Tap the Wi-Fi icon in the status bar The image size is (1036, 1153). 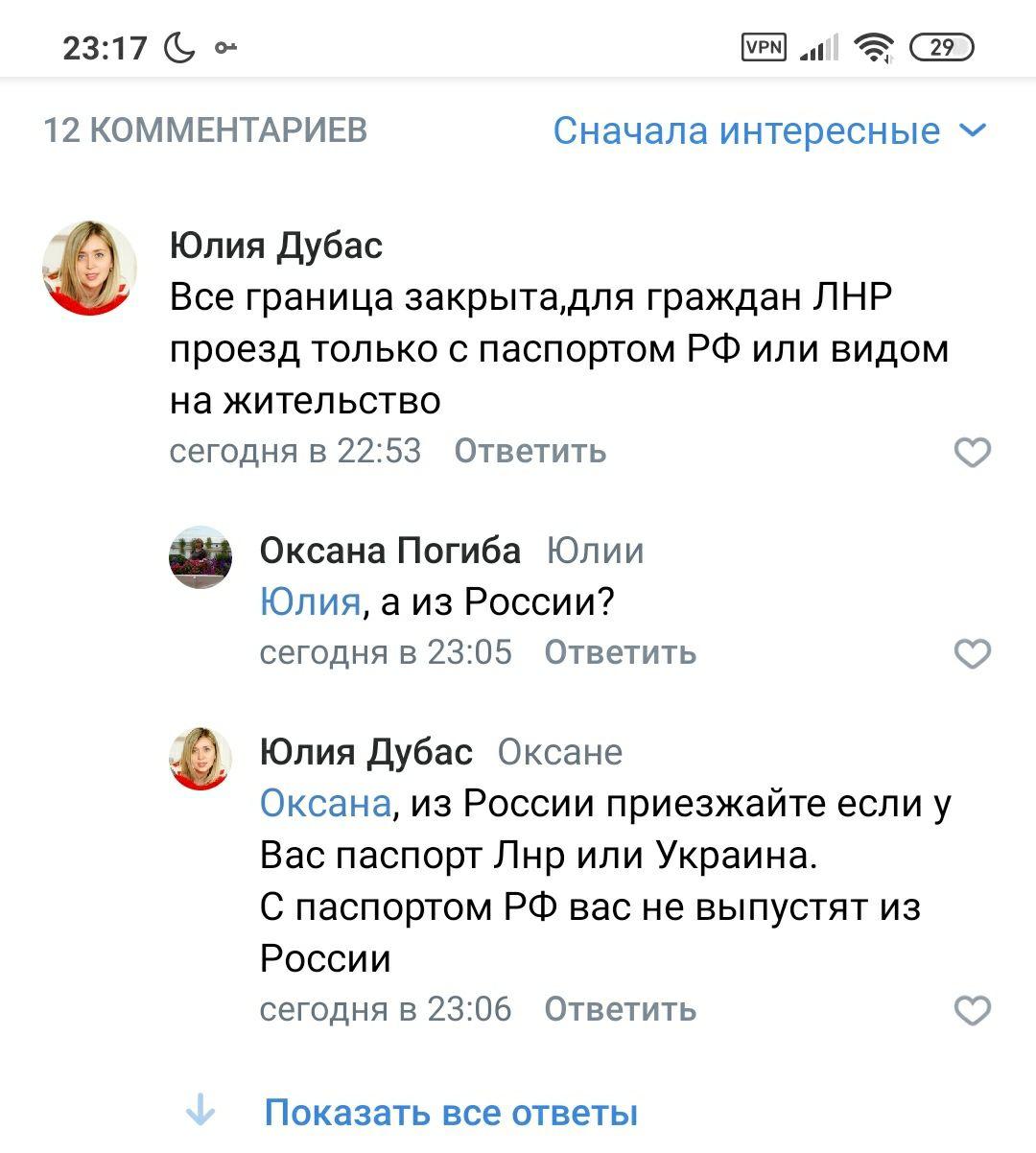pyautogui.click(x=874, y=46)
